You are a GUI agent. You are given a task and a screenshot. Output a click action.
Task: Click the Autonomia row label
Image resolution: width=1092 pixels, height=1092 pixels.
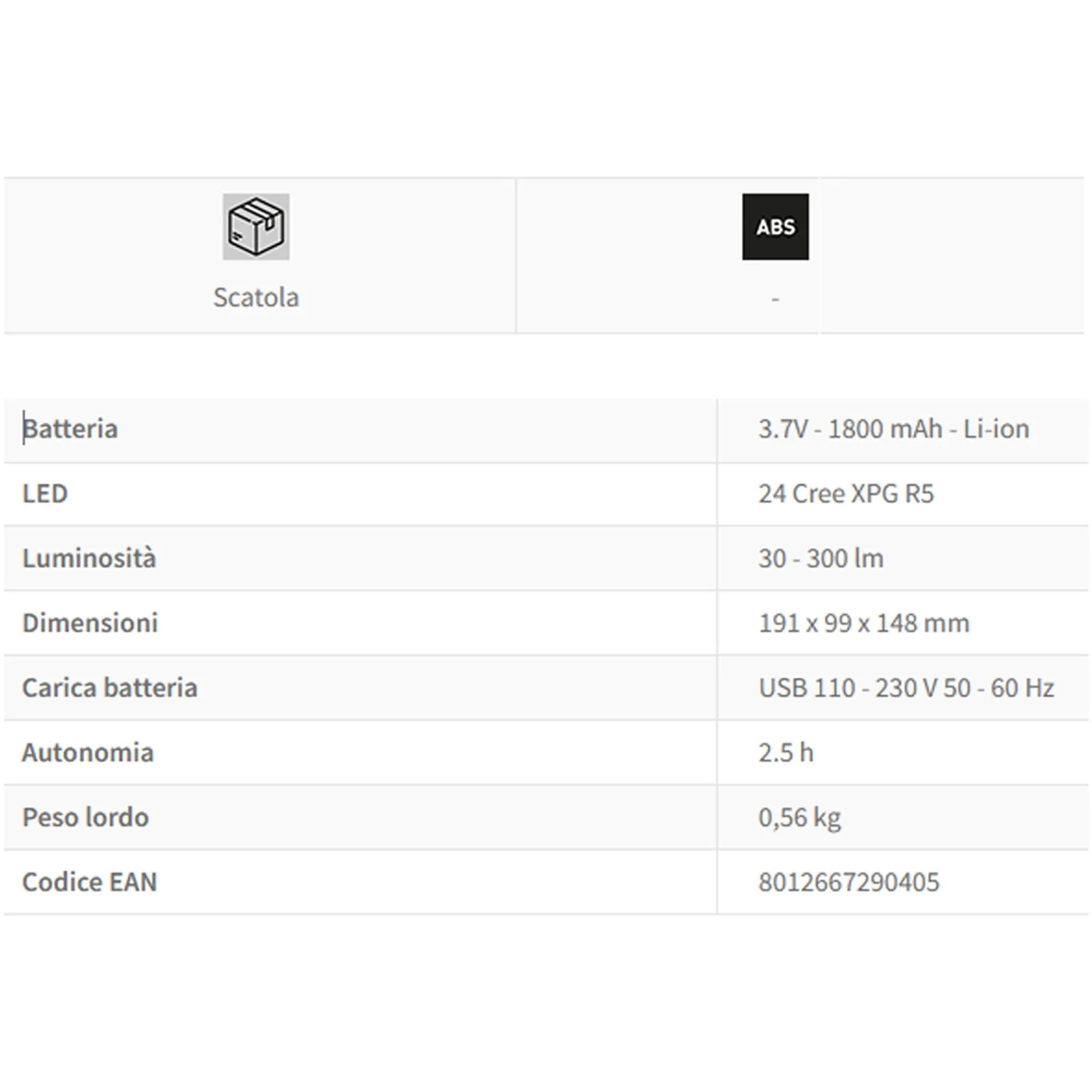tap(88, 753)
